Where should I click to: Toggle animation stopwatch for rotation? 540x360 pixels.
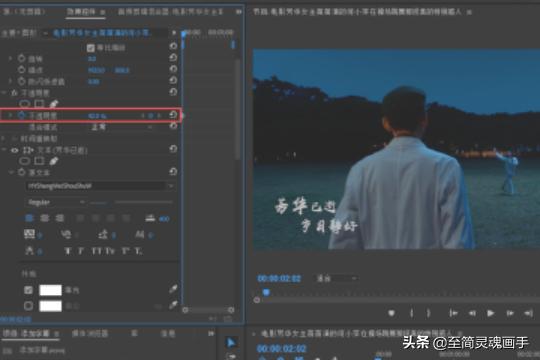coord(21,58)
